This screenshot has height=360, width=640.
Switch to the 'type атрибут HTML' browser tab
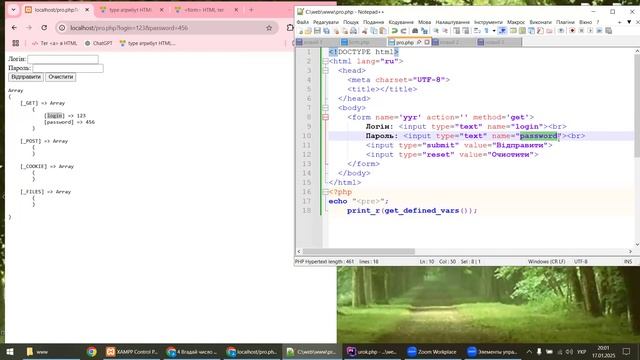(x=131, y=10)
